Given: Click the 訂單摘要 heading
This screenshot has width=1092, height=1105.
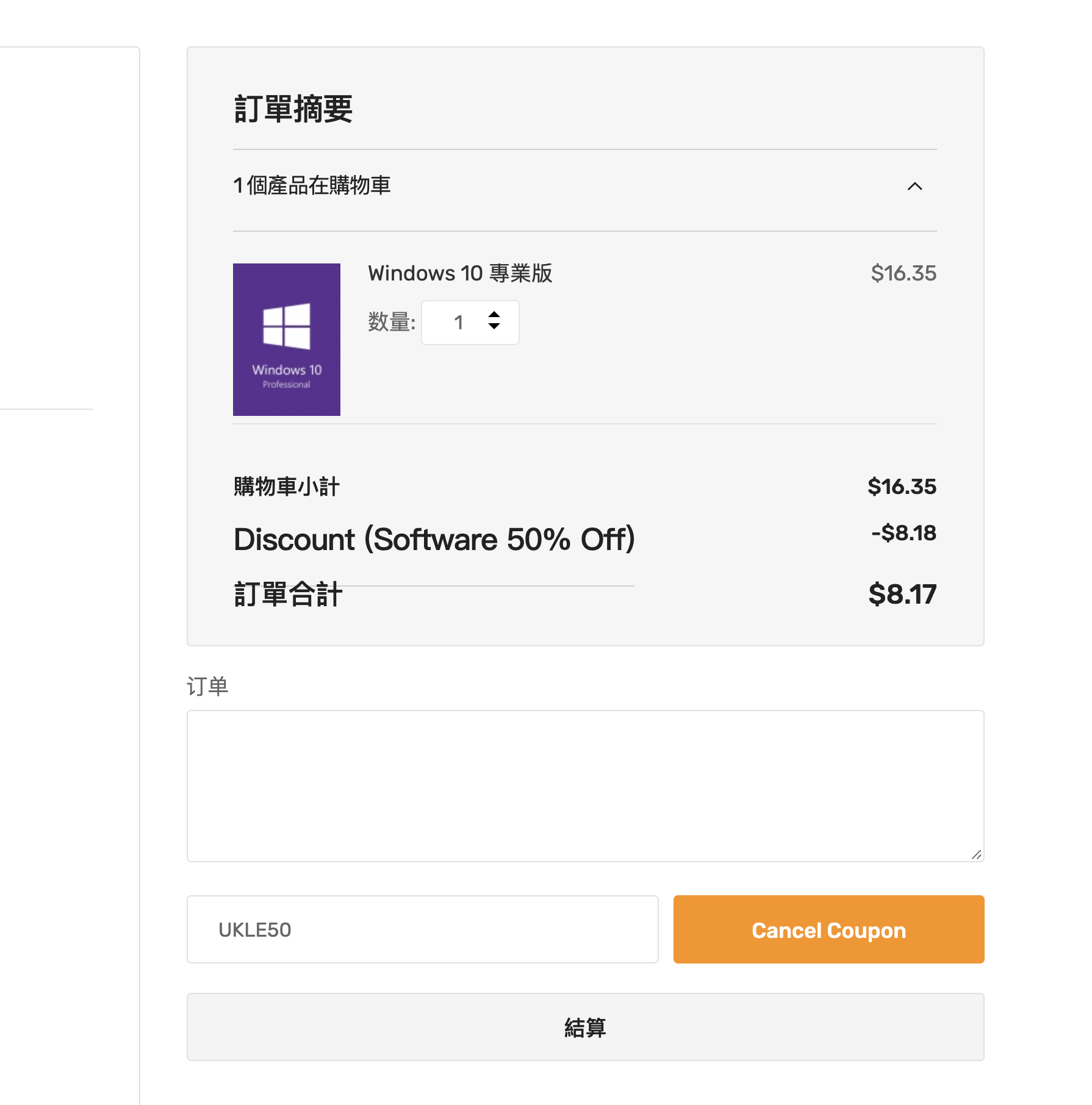Looking at the screenshot, I should tap(293, 109).
